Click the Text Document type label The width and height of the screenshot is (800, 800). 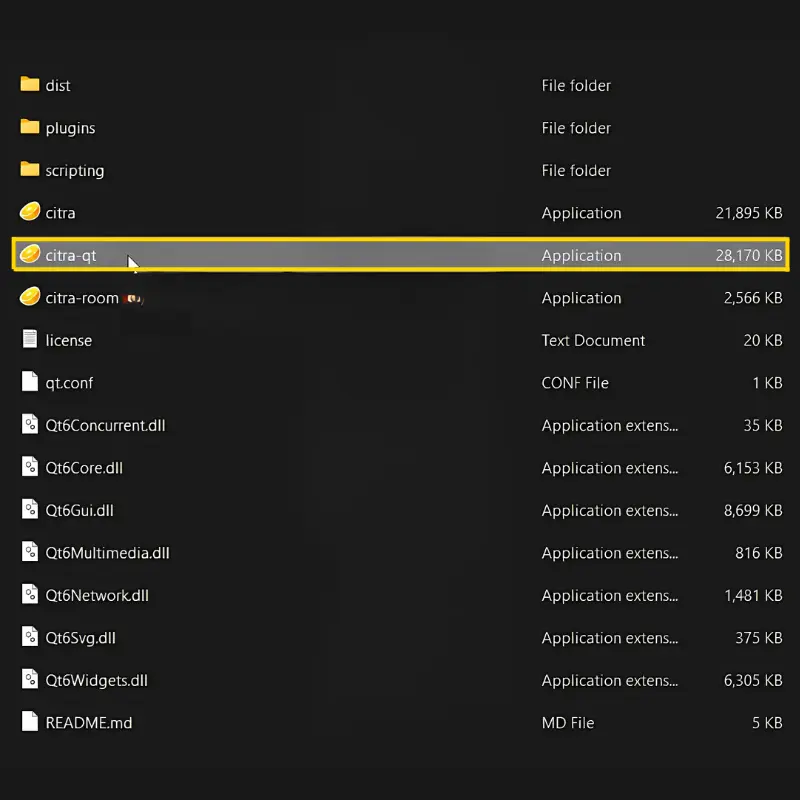(593, 341)
